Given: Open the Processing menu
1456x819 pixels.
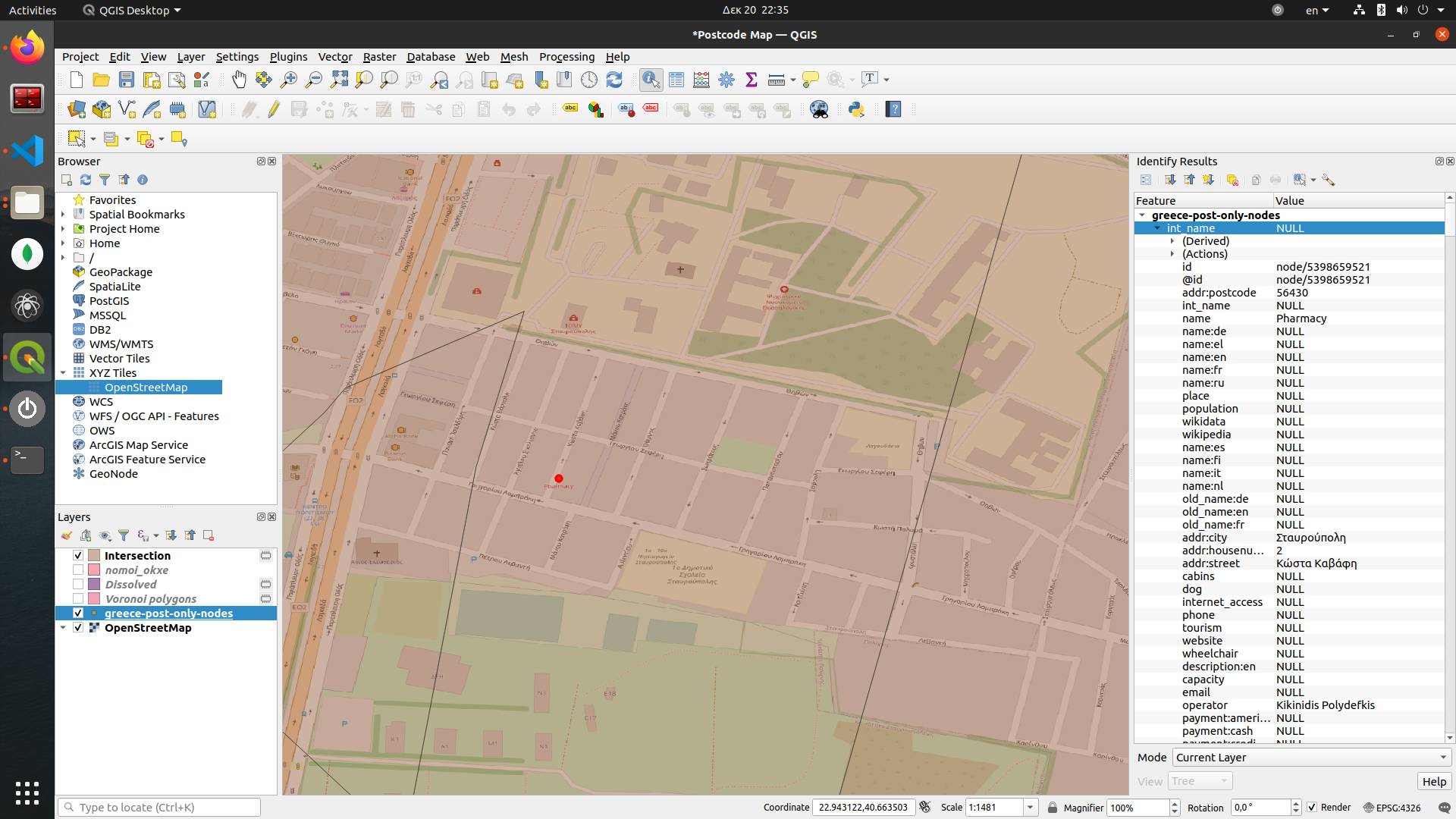Looking at the screenshot, I should pyautogui.click(x=566, y=56).
